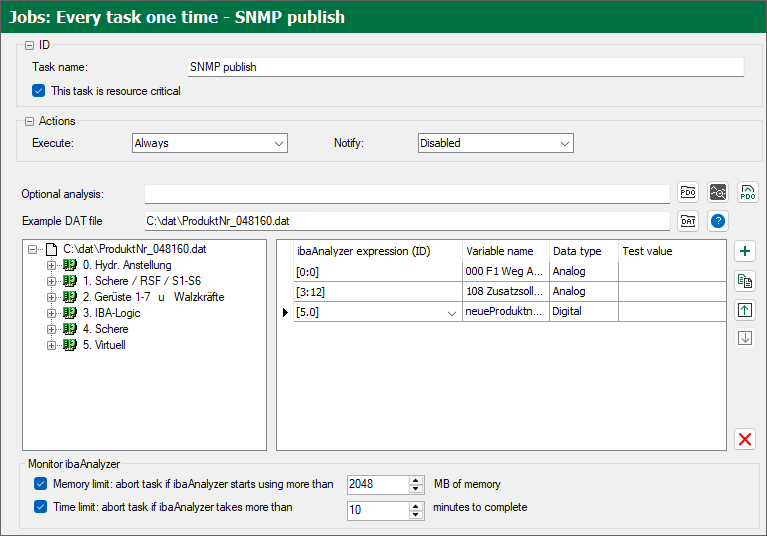Click the Optional analysis input field
The height and width of the screenshot is (536, 767).
[x=407, y=194]
